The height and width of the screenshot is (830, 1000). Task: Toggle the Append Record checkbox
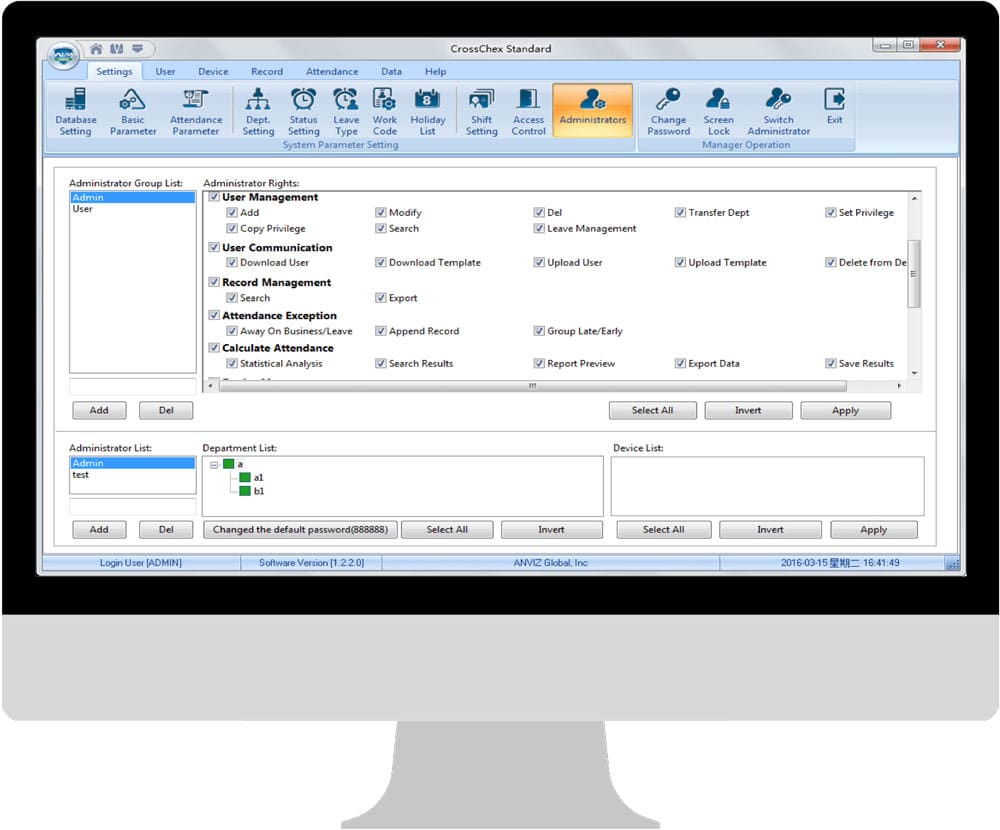[381, 331]
